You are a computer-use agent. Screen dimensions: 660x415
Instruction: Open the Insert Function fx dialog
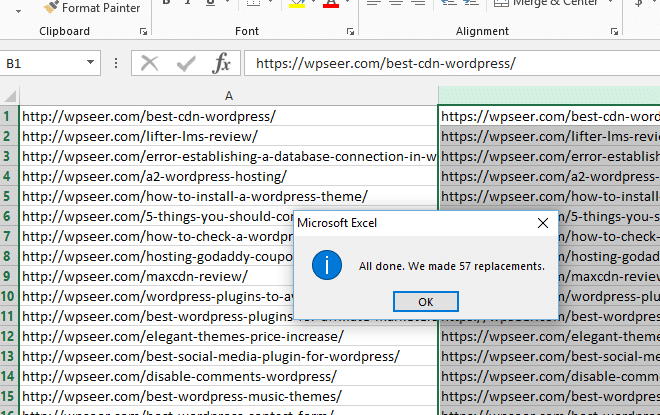222,64
